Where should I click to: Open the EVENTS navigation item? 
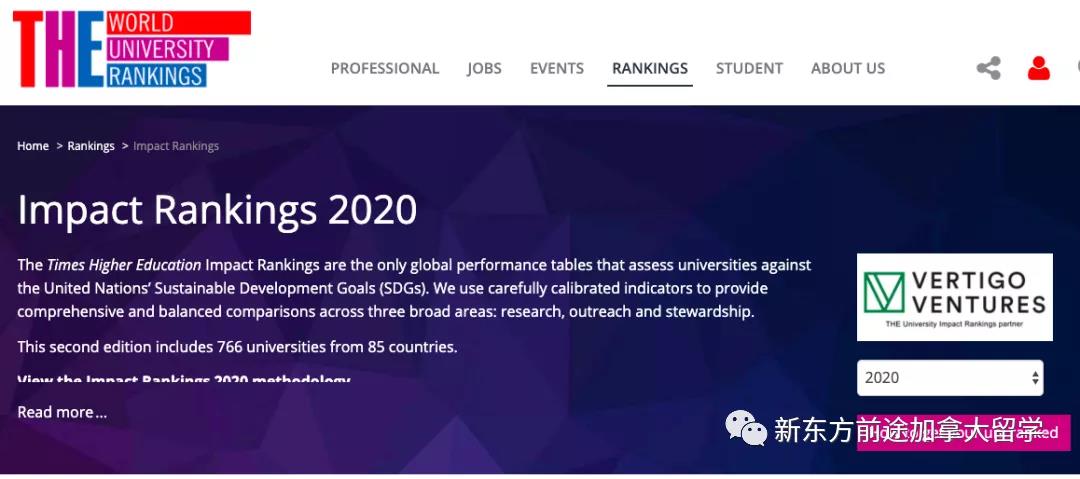[557, 68]
